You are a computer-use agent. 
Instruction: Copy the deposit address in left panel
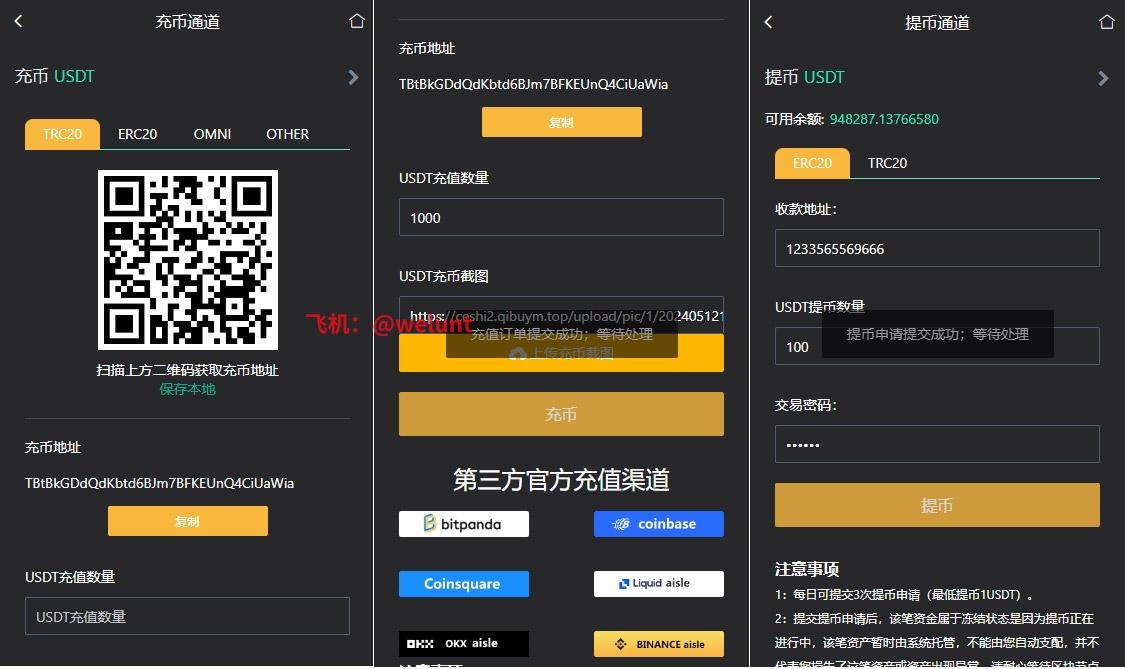[188, 521]
